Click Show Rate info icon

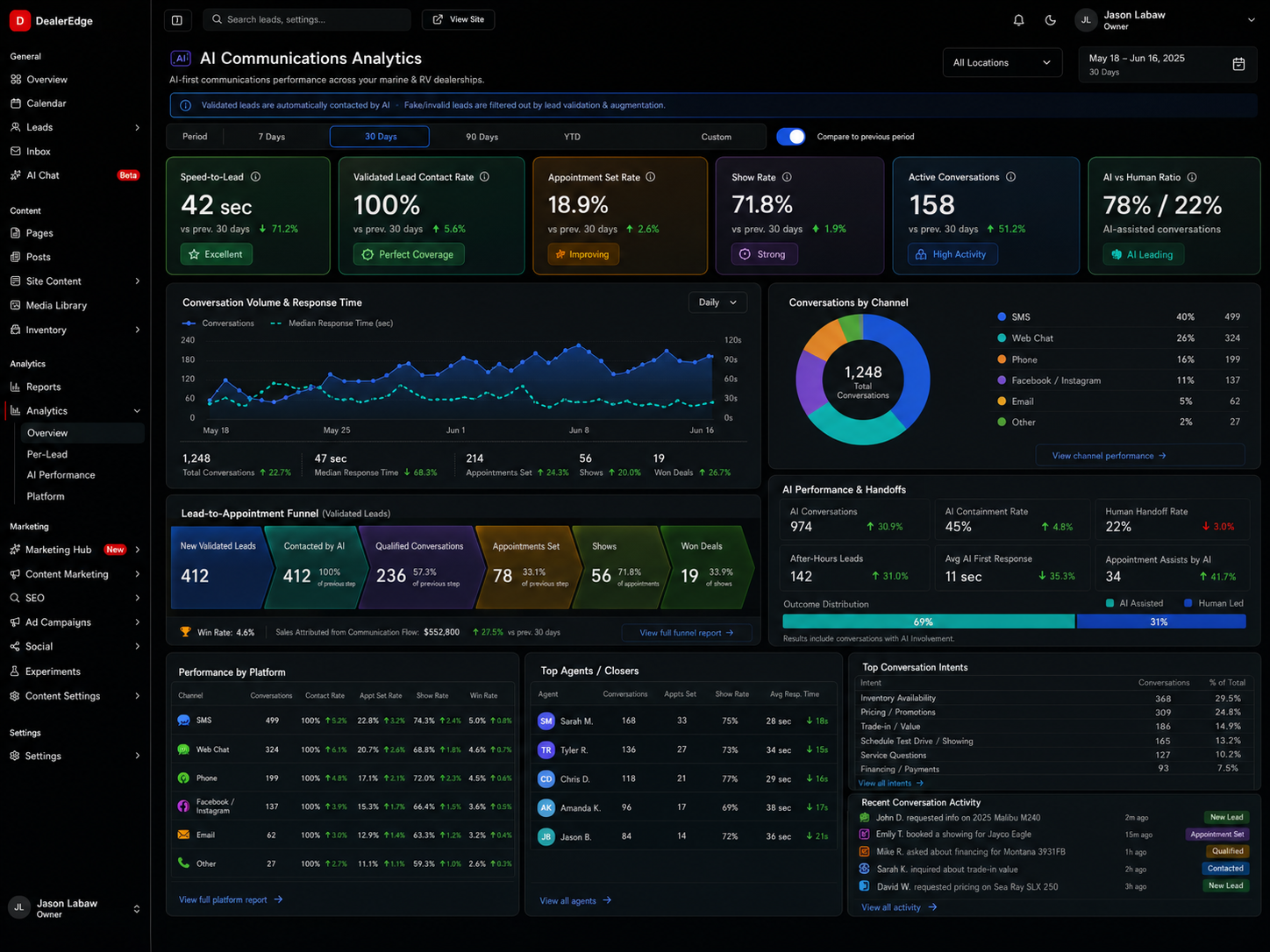[787, 177]
